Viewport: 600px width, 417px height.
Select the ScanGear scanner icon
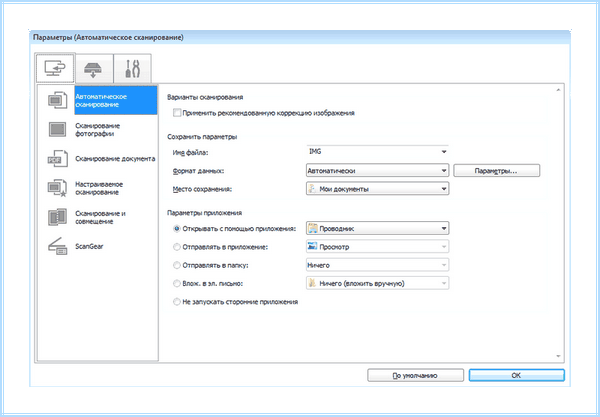[57, 246]
